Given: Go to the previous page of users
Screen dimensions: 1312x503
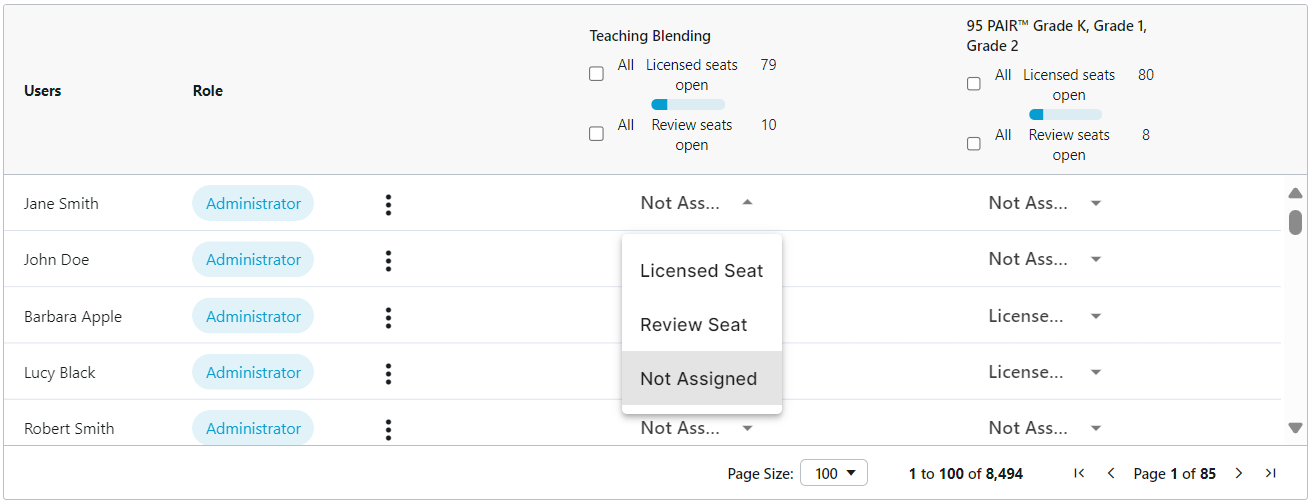Looking at the screenshot, I should [1110, 473].
